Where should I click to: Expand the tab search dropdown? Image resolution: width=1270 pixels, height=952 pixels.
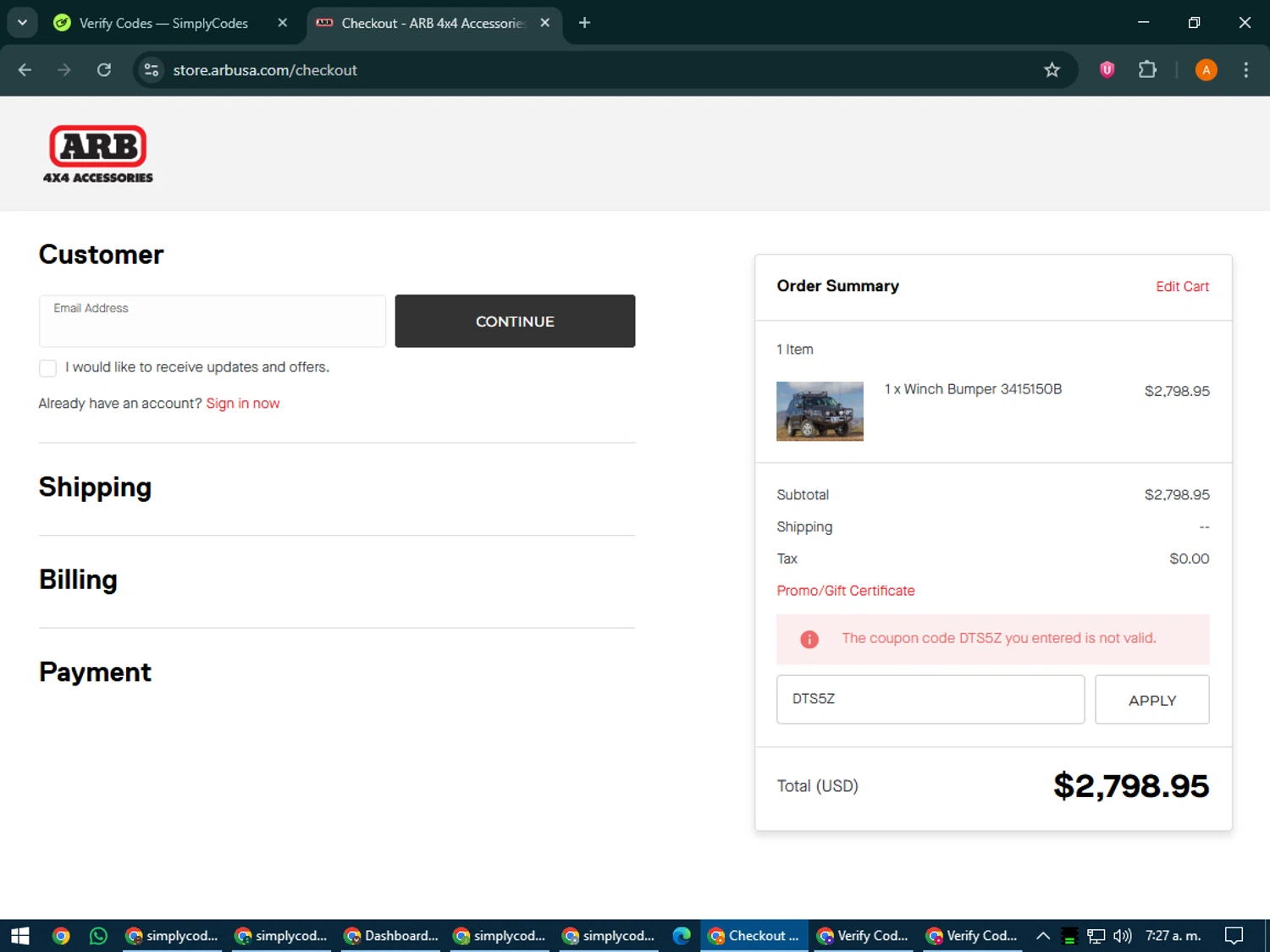tap(22, 23)
